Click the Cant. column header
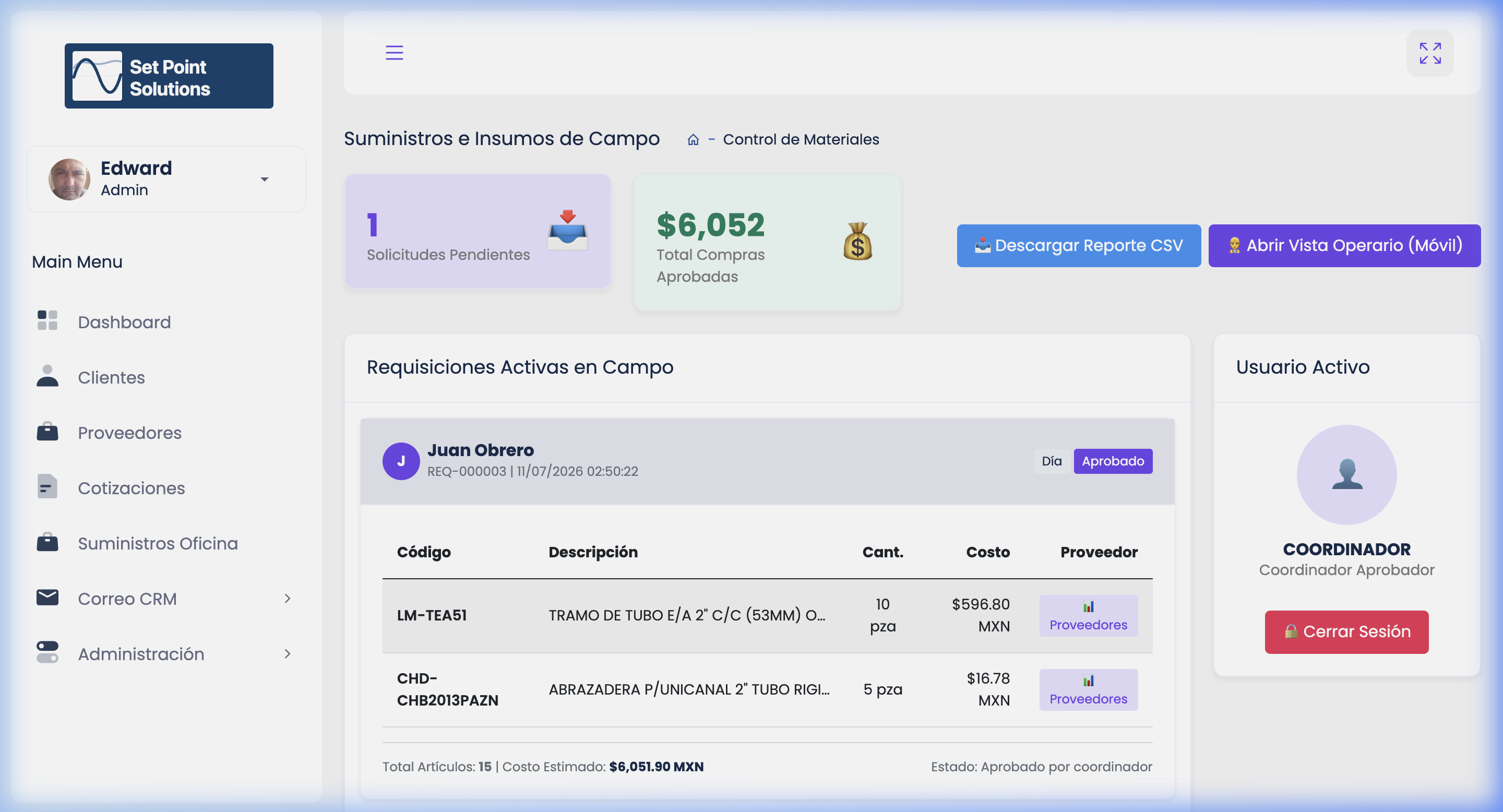Image resolution: width=1503 pixels, height=812 pixels. [x=883, y=553]
